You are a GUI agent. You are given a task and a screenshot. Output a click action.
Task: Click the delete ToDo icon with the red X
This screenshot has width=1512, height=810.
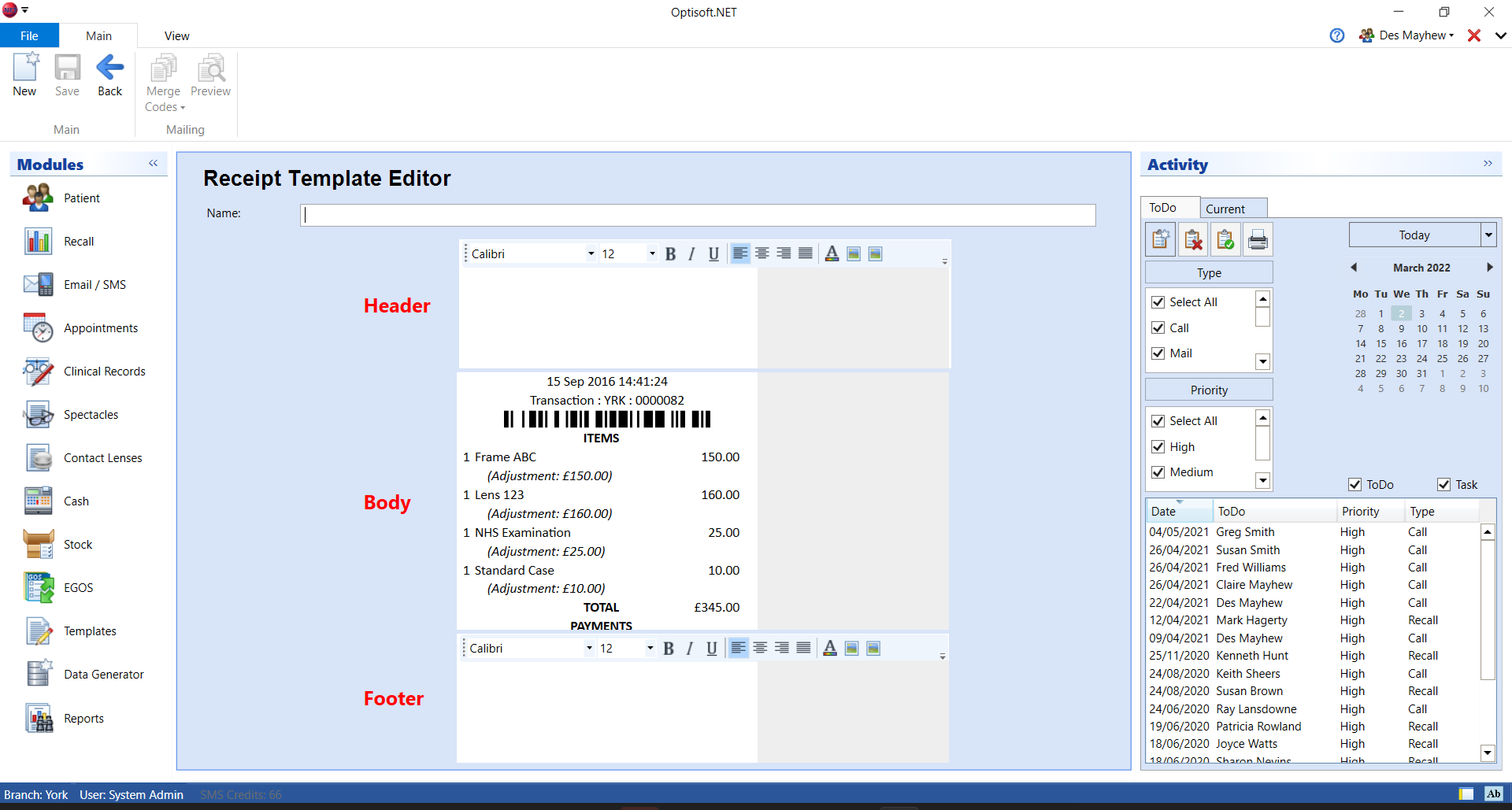tap(1193, 239)
